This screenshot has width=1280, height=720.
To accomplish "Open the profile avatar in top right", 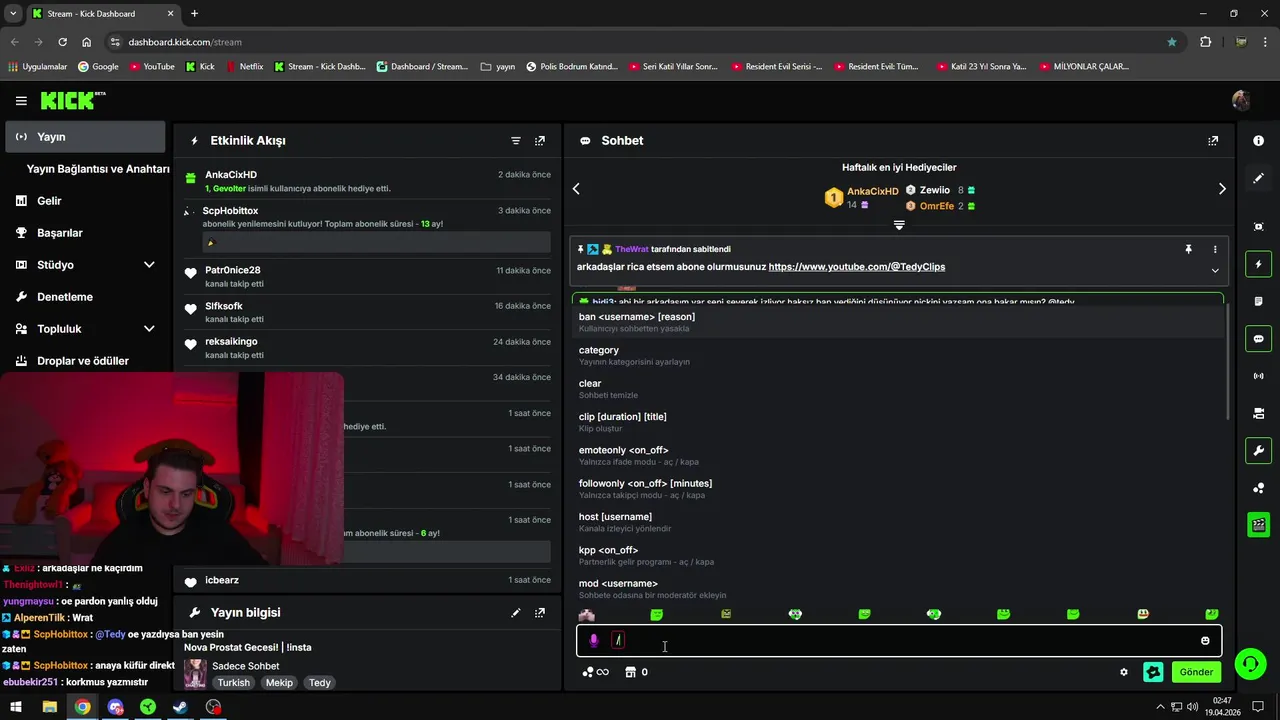I will [1241, 100].
